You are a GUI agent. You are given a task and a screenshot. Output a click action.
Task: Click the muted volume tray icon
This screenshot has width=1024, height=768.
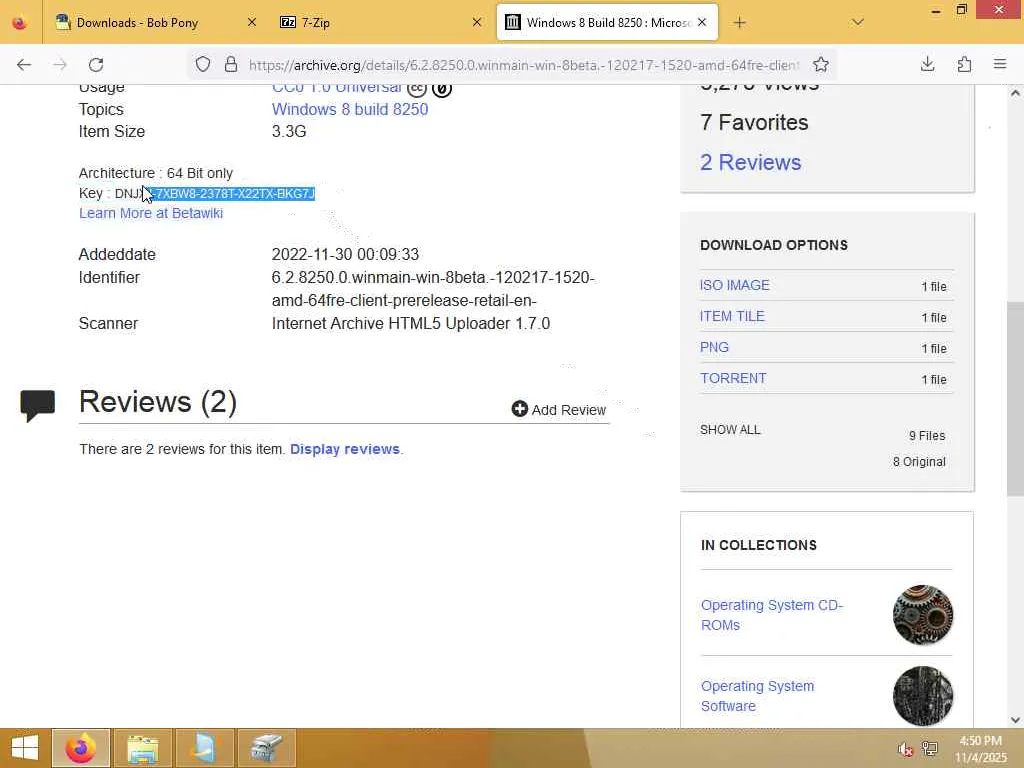pos(905,749)
